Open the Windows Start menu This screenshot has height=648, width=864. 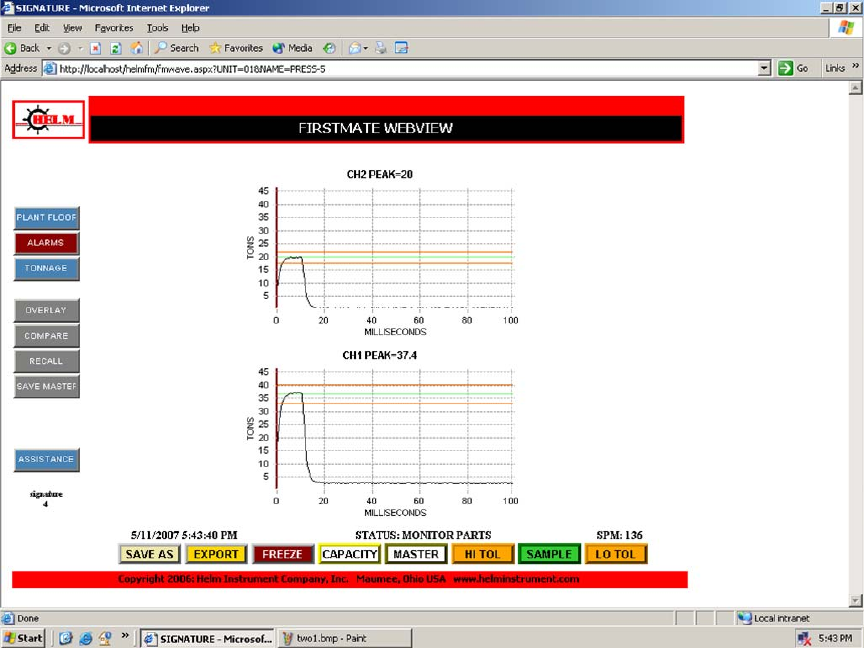(23, 639)
